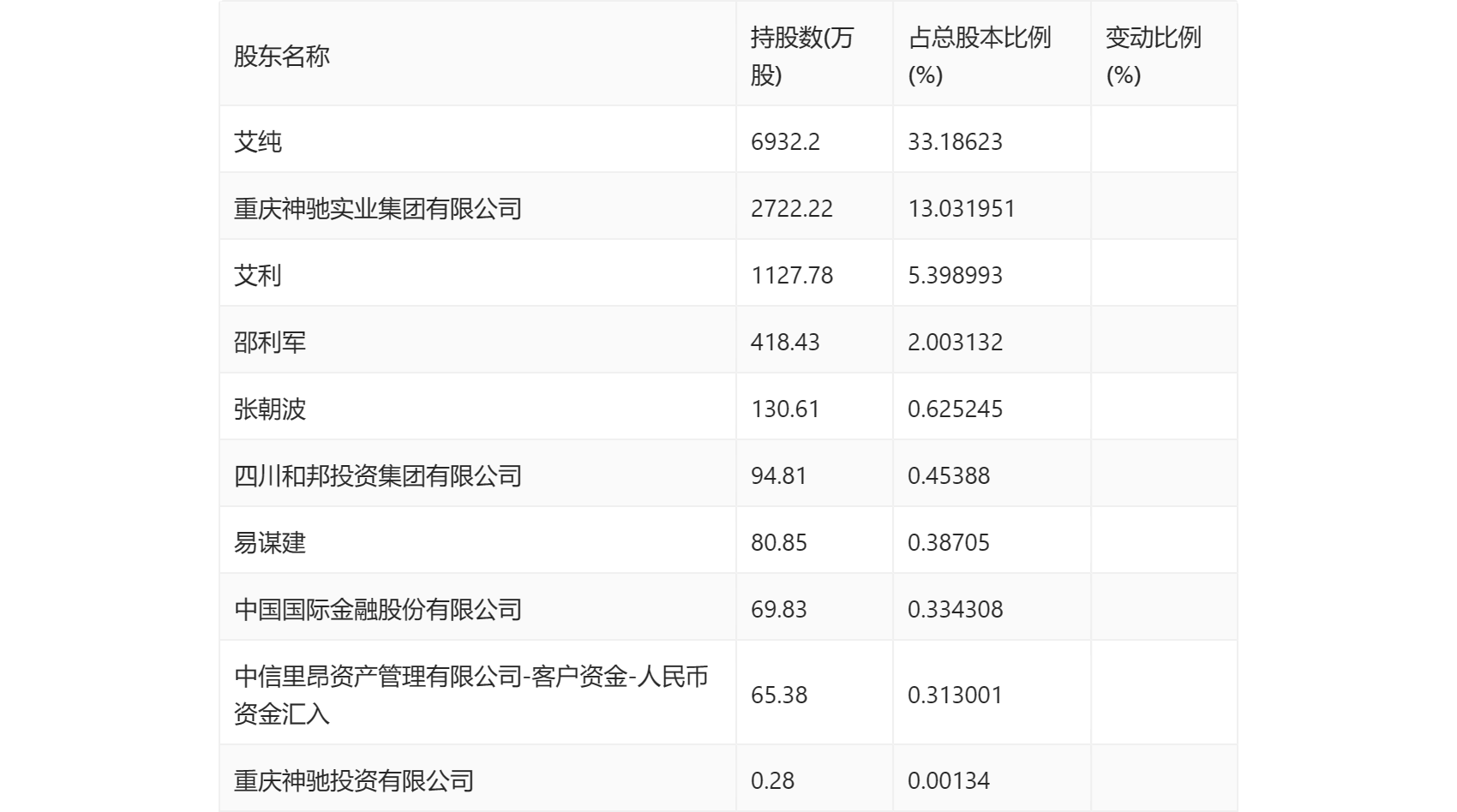Select the percentage 33.18623

(955, 141)
